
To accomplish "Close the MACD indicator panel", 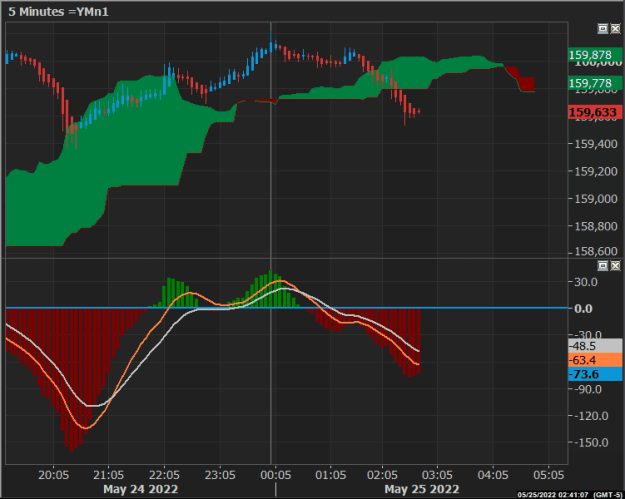I will coord(615,265).
